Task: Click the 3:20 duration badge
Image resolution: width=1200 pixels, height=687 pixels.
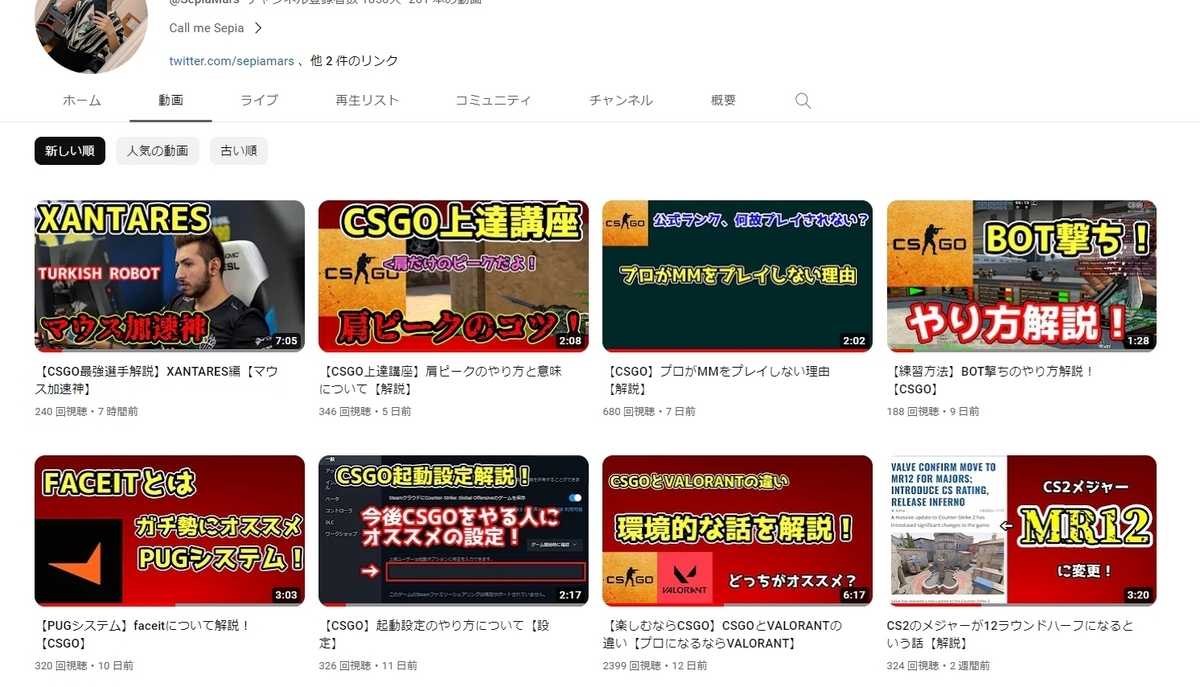Action: (x=1138, y=595)
